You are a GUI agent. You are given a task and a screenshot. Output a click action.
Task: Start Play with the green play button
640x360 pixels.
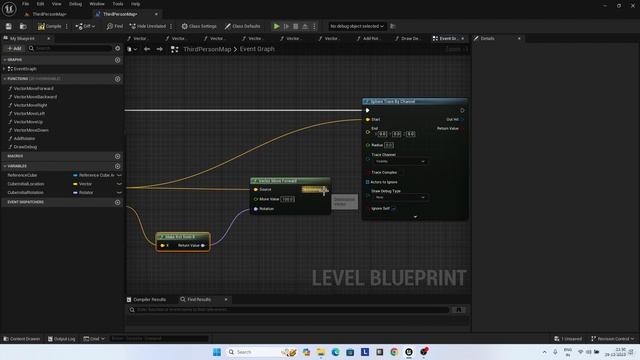tap(276, 26)
